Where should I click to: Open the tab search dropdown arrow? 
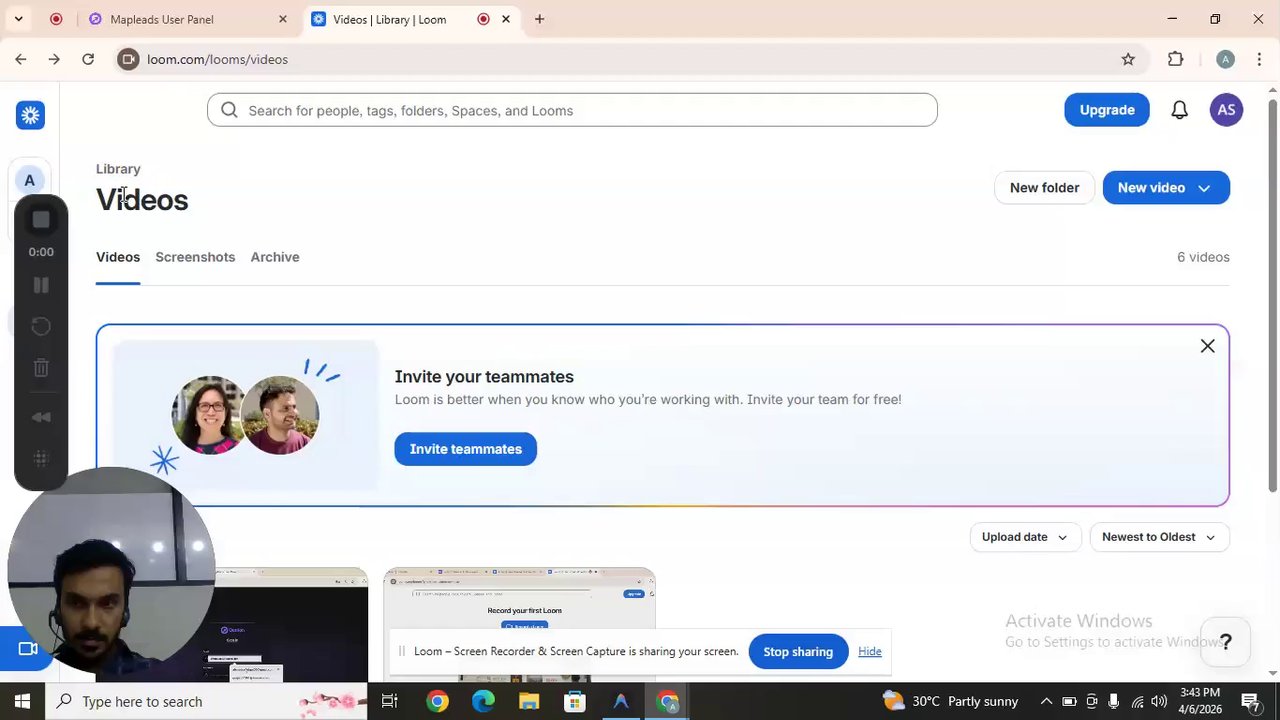pos(18,19)
